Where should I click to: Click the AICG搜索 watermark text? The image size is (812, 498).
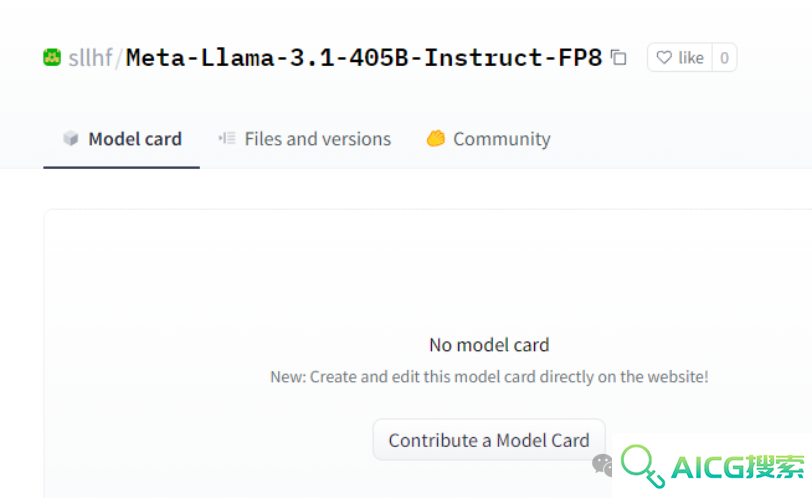tap(737, 467)
